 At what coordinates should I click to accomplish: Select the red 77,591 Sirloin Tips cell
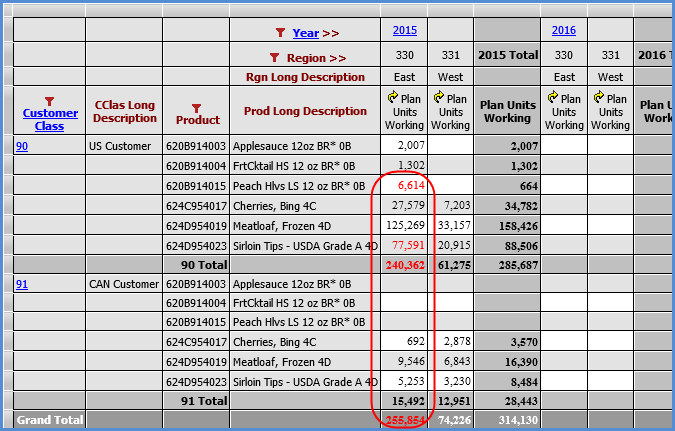(404, 245)
